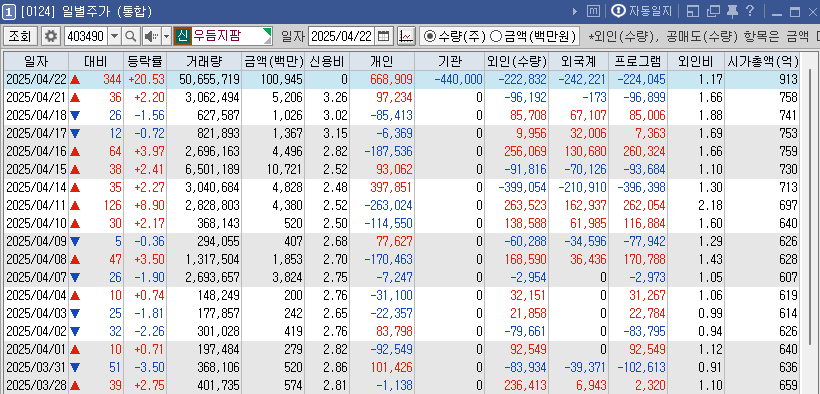The width and height of the screenshot is (820, 394).
Task: Select the 금액(백만원) radio button
Action: tap(496, 36)
